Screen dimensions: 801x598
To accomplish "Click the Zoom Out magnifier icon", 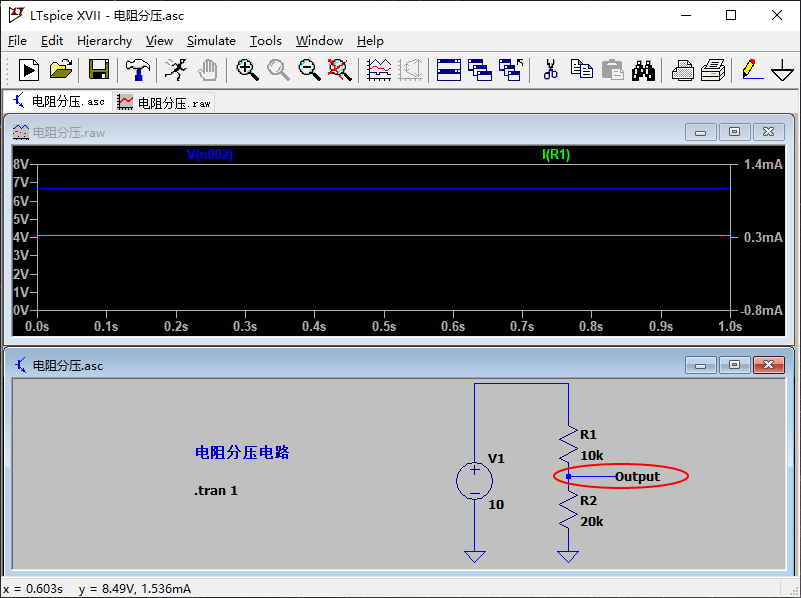I will click(309, 70).
